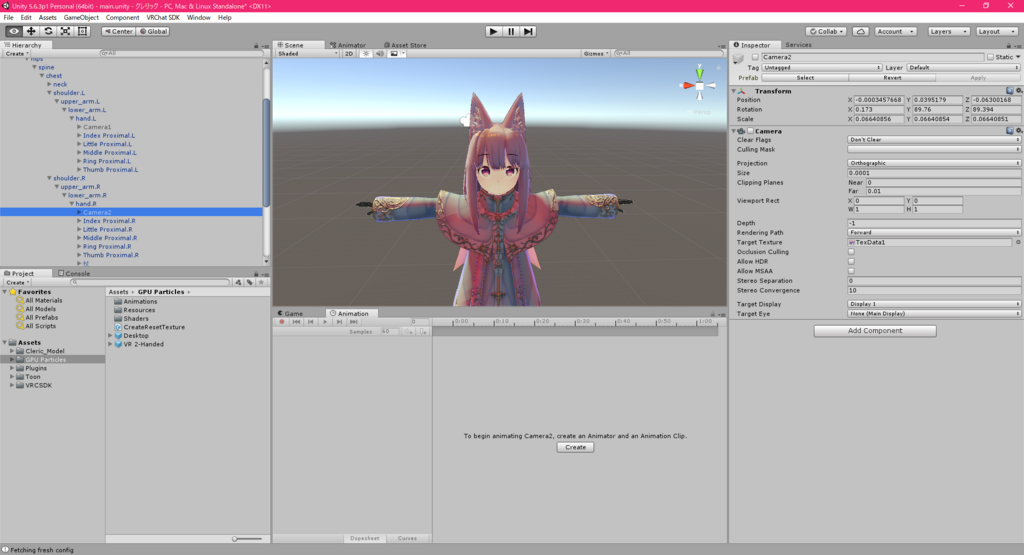
Task: Switch to the Game tab
Action: (x=290, y=313)
